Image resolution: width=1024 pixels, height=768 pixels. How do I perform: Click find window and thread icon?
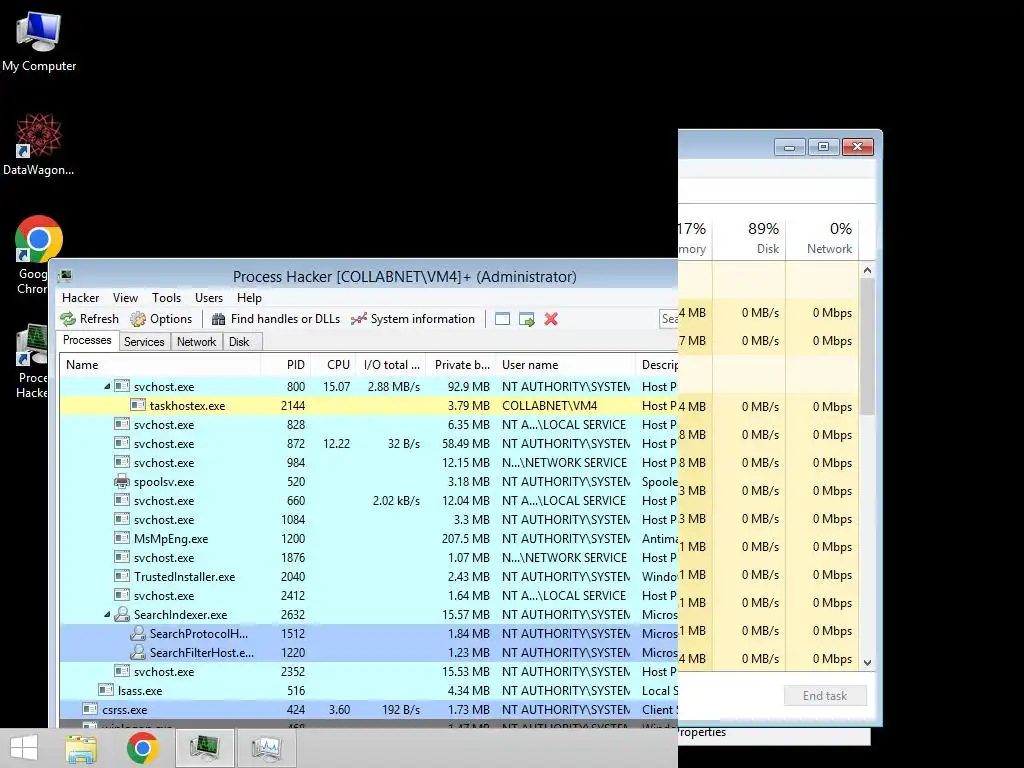[526, 319]
